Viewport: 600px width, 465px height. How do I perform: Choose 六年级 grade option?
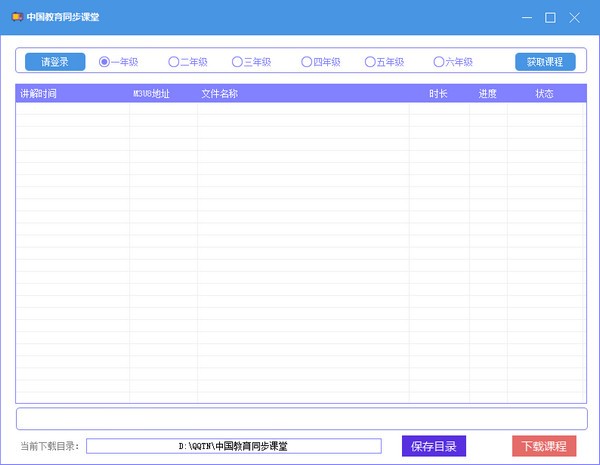[x=438, y=62]
